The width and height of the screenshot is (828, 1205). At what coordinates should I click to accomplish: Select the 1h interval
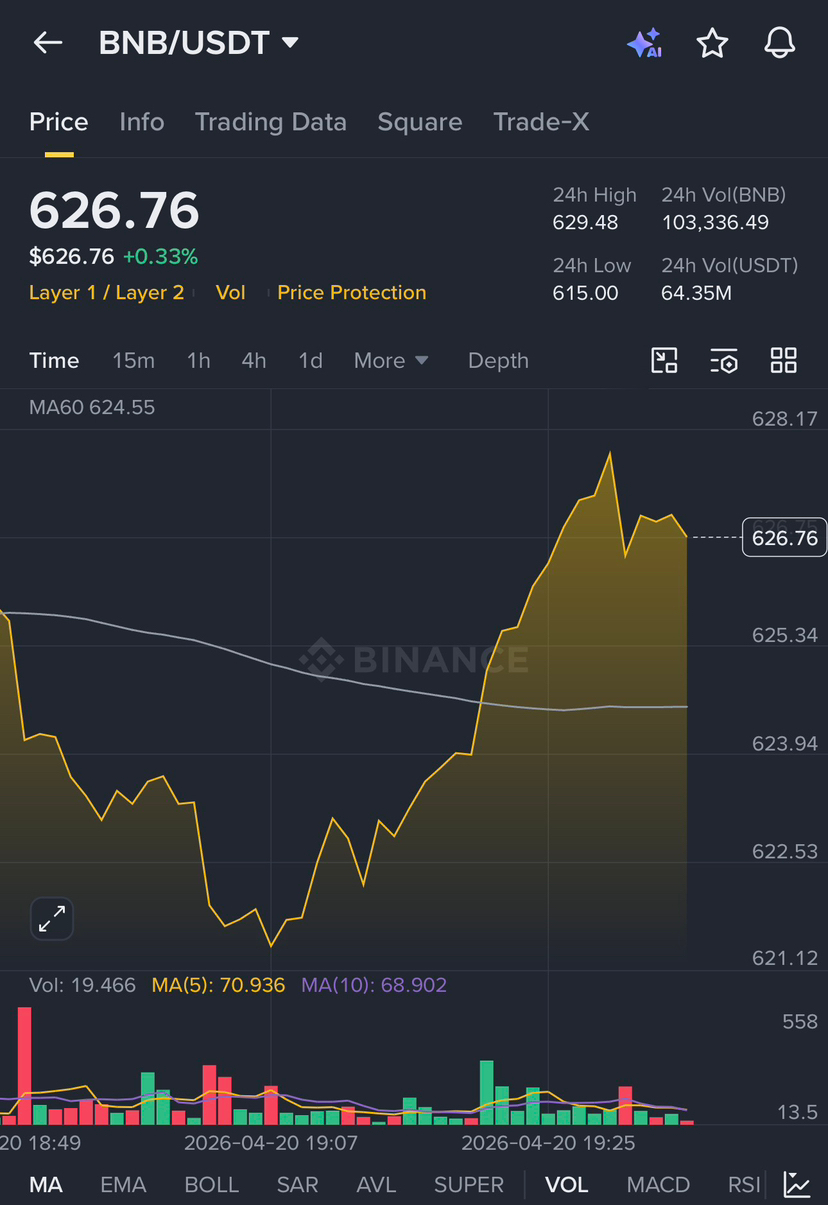click(198, 360)
